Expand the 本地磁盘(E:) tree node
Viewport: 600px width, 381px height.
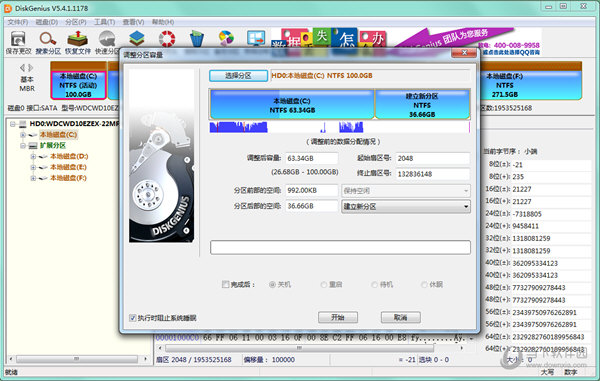(33, 168)
